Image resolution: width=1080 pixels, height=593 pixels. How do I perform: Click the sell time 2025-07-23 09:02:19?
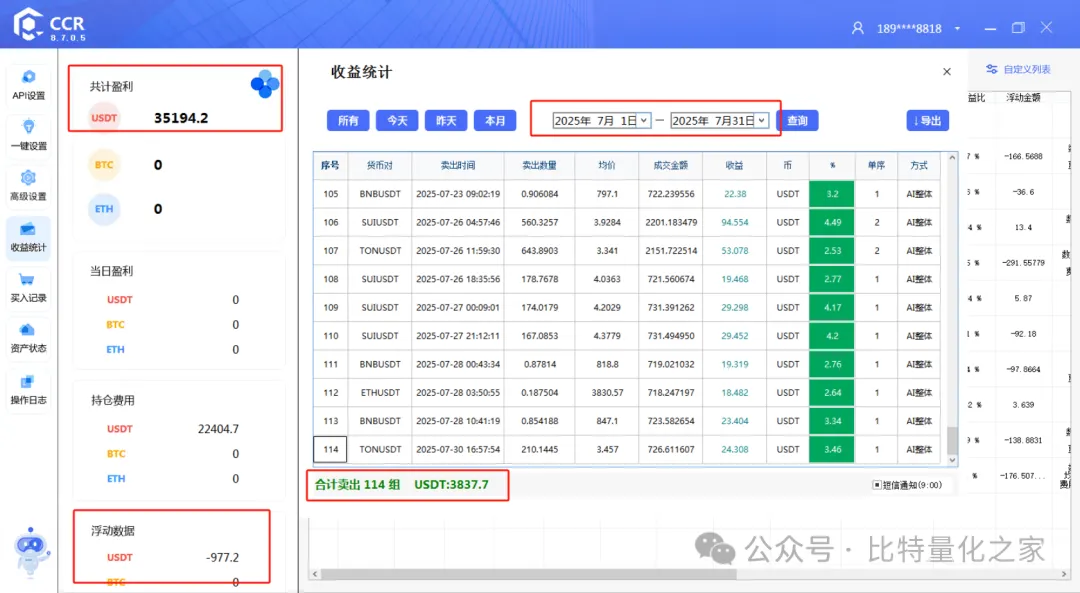coord(458,194)
